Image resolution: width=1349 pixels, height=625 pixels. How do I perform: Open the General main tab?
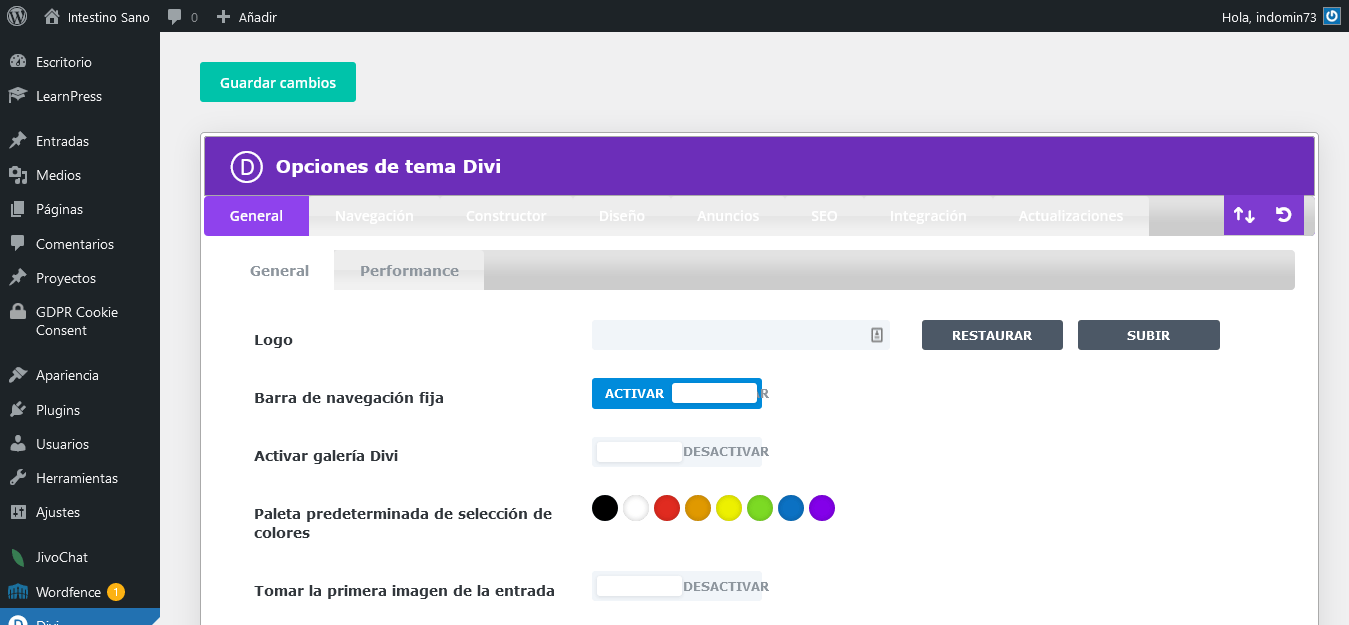256,216
